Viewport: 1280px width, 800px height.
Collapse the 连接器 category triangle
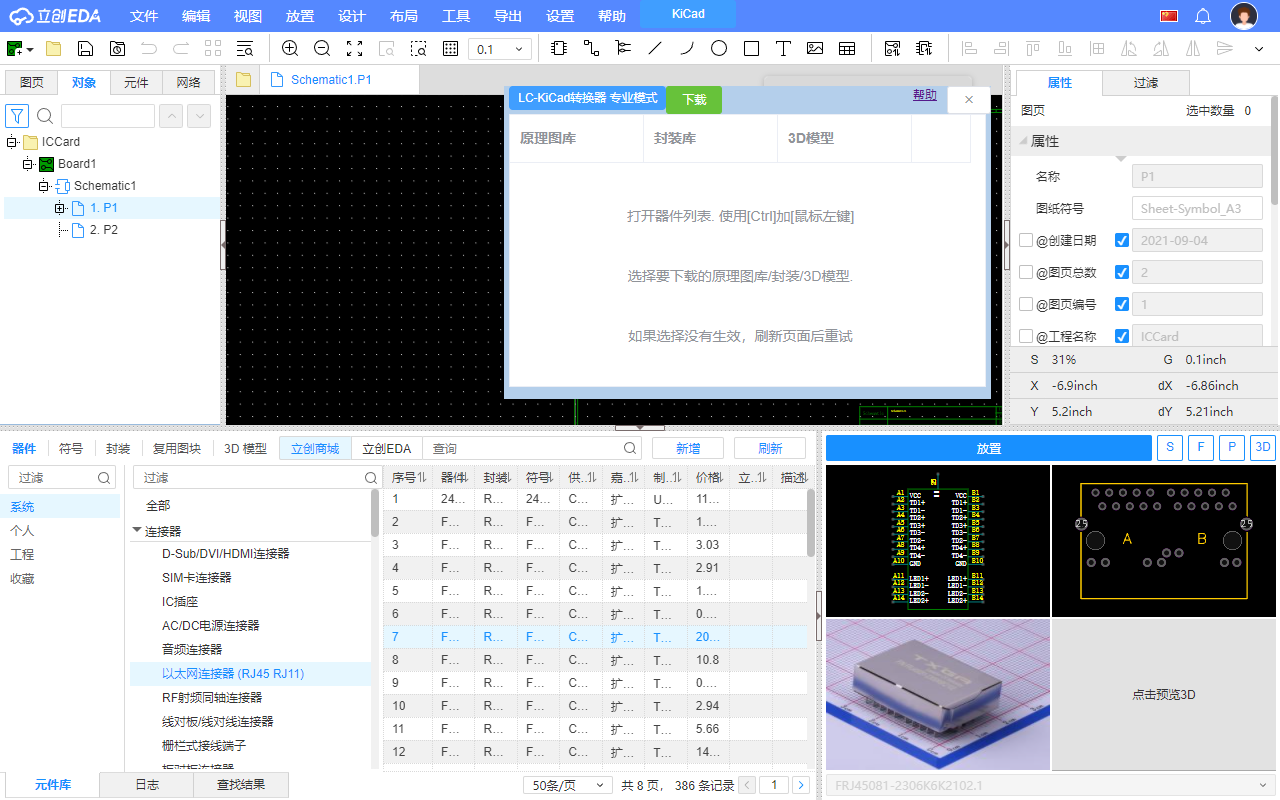[x=137, y=530]
